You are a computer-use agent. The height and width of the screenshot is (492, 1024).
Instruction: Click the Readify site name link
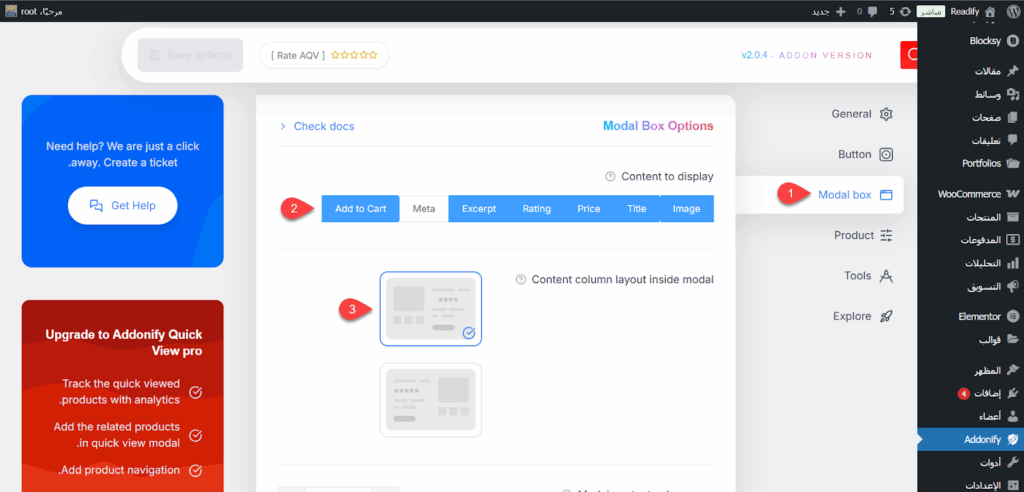tap(965, 11)
